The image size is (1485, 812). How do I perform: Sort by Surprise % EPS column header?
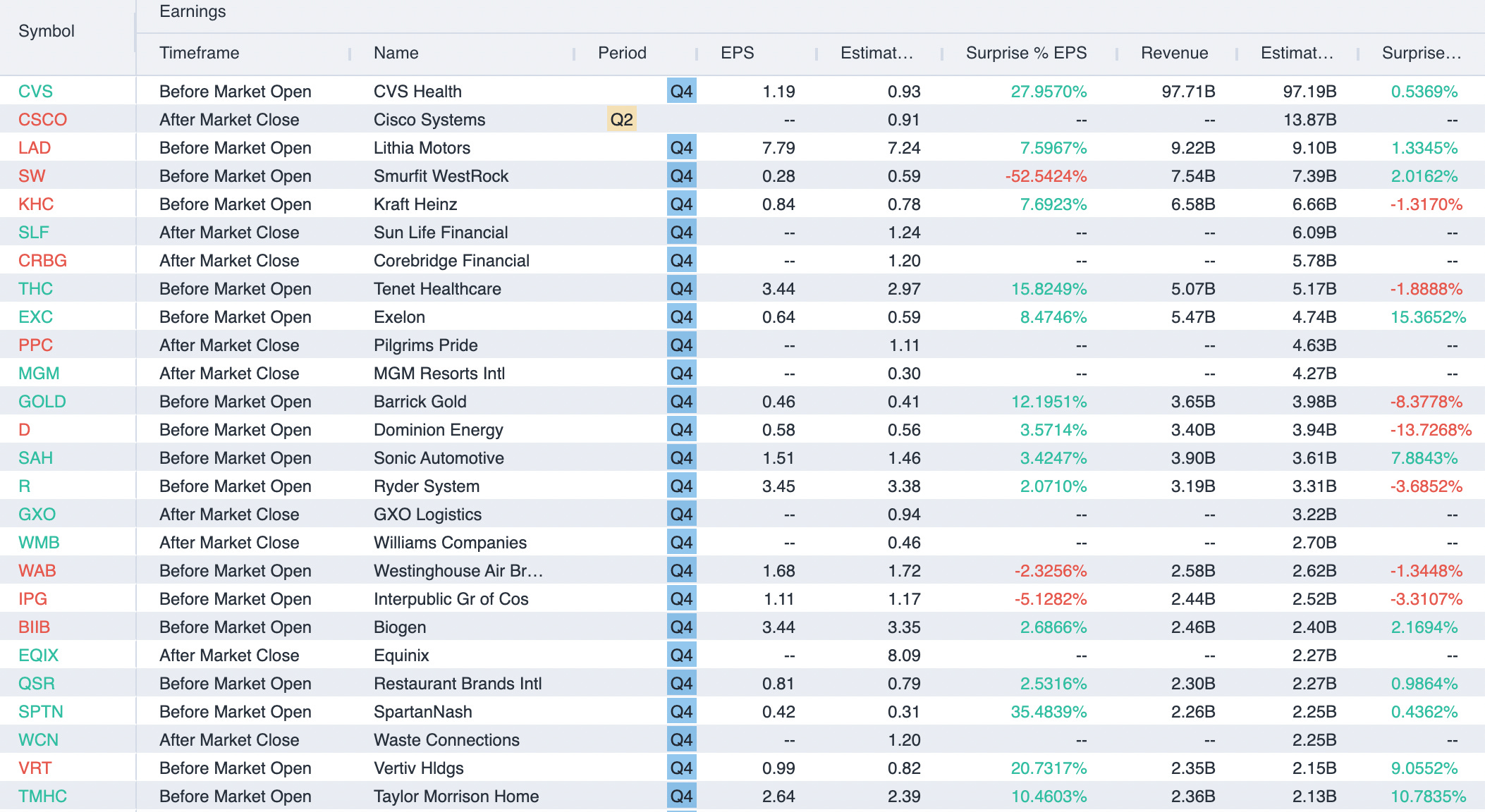1025,53
